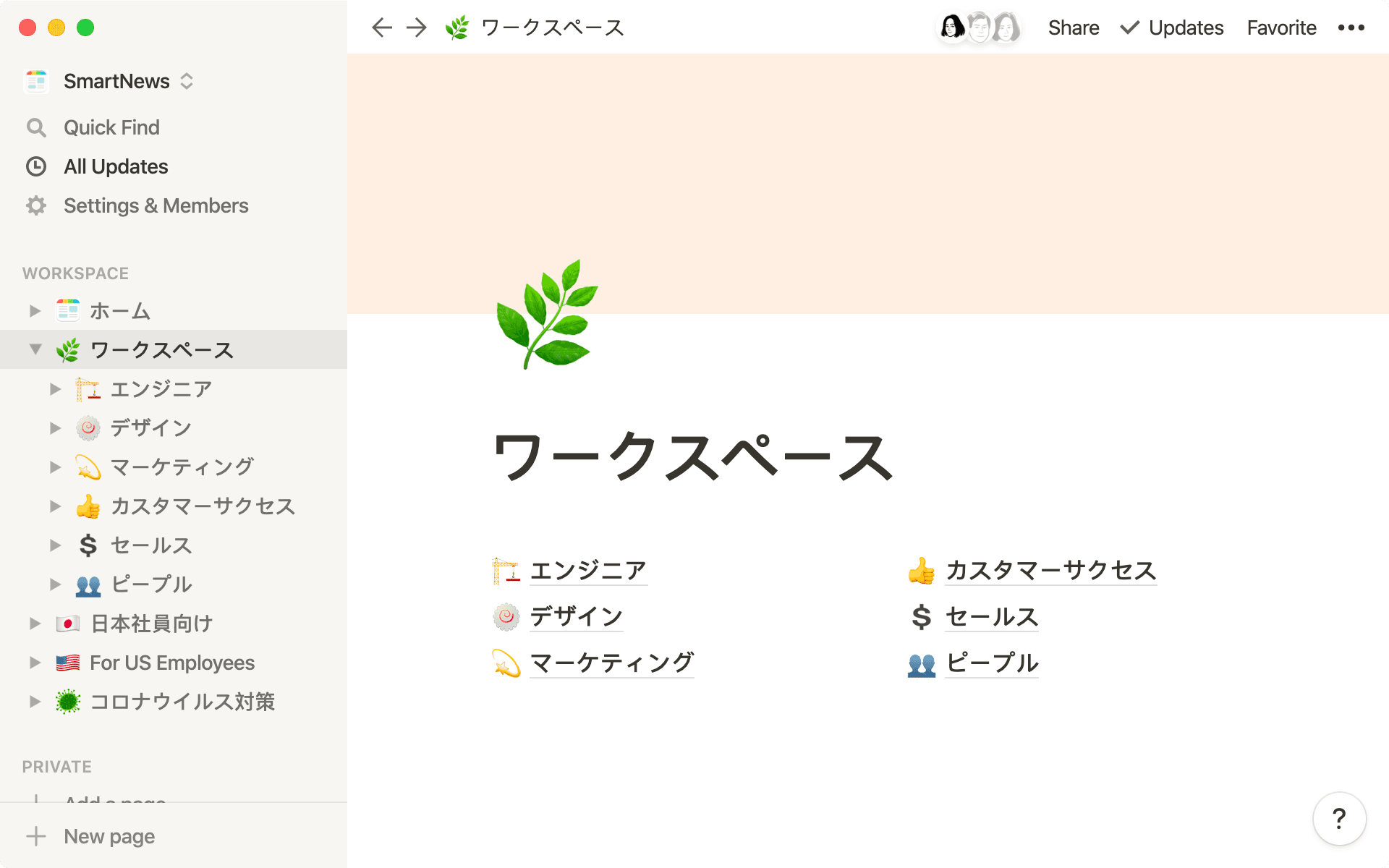The image size is (1389, 868).
Task: Expand the エンジニア sidebar section
Action: click(56, 388)
